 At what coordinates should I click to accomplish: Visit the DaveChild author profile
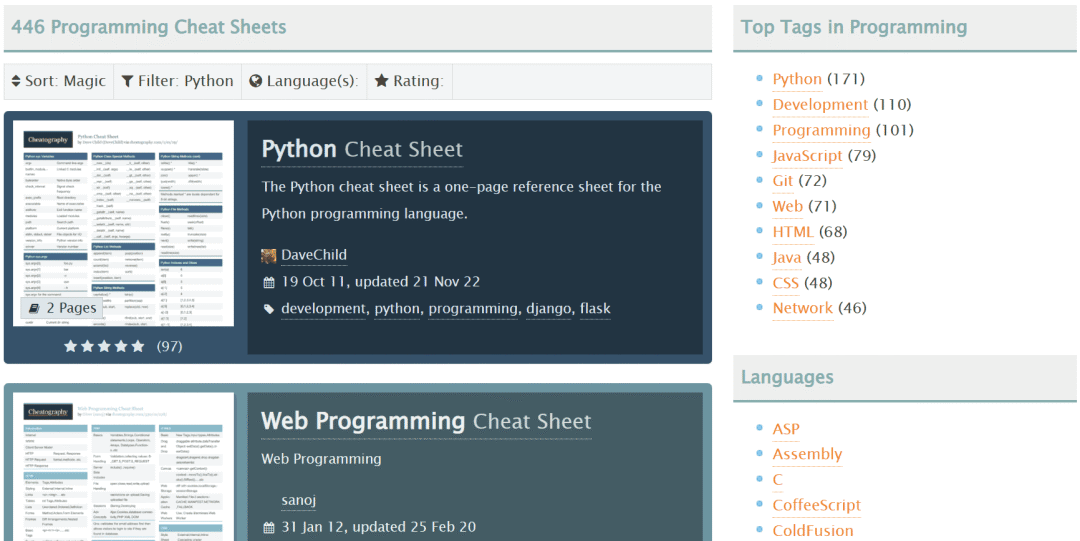click(314, 255)
